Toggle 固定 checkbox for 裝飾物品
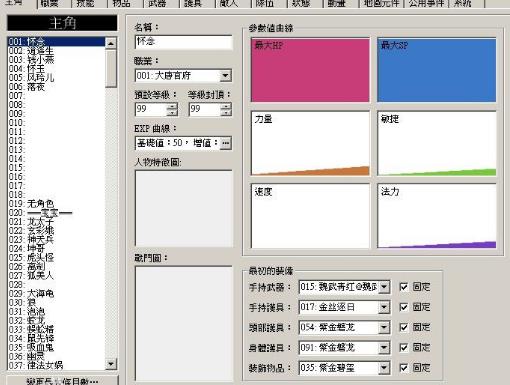This screenshot has height=385, width=510. pyautogui.click(x=403, y=368)
